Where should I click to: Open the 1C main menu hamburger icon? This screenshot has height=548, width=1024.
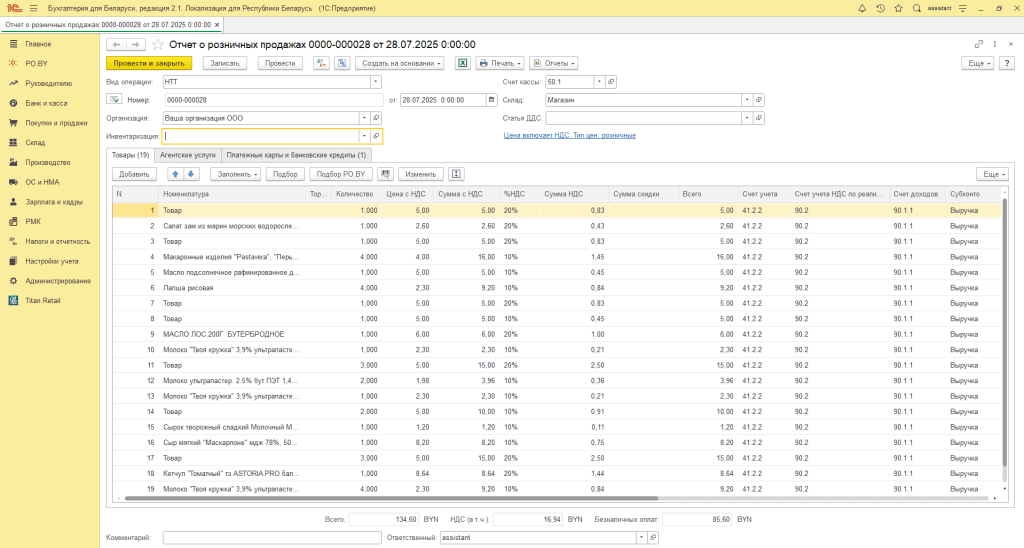pyautogui.click(x=33, y=8)
